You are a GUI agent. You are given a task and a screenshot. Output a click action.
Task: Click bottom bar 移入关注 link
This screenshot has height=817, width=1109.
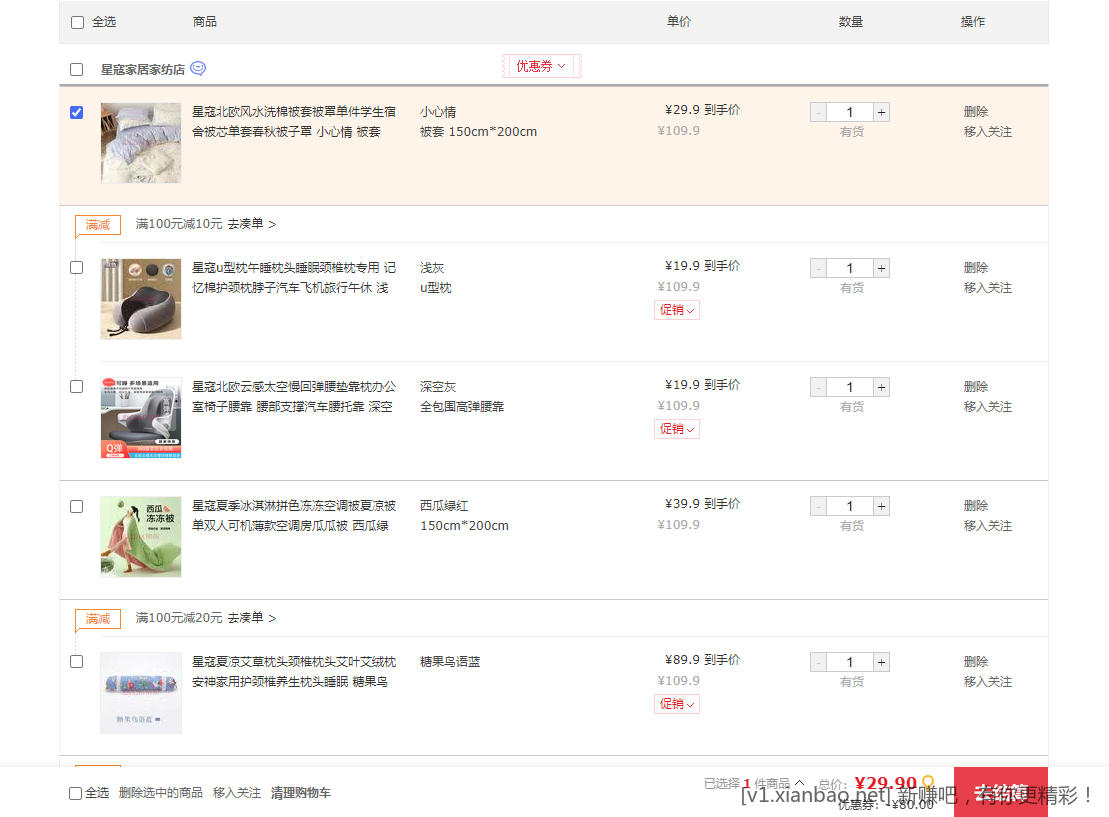pyautogui.click(x=237, y=793)
